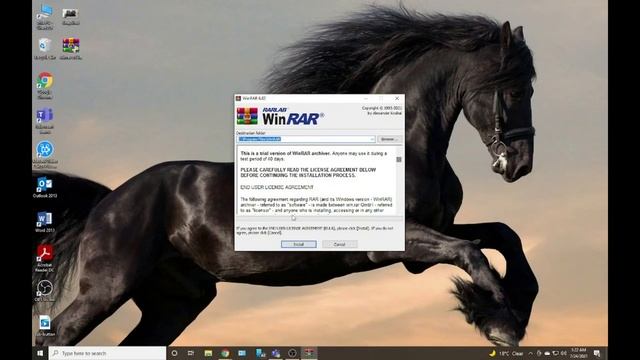
Task: Open the Action Center notifications icon
Action: (x=597, y=353)
